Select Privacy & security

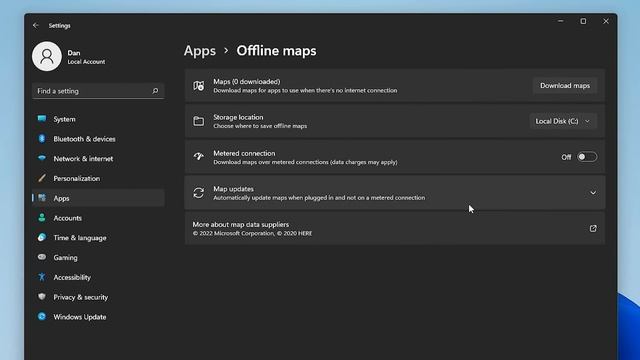98,297
